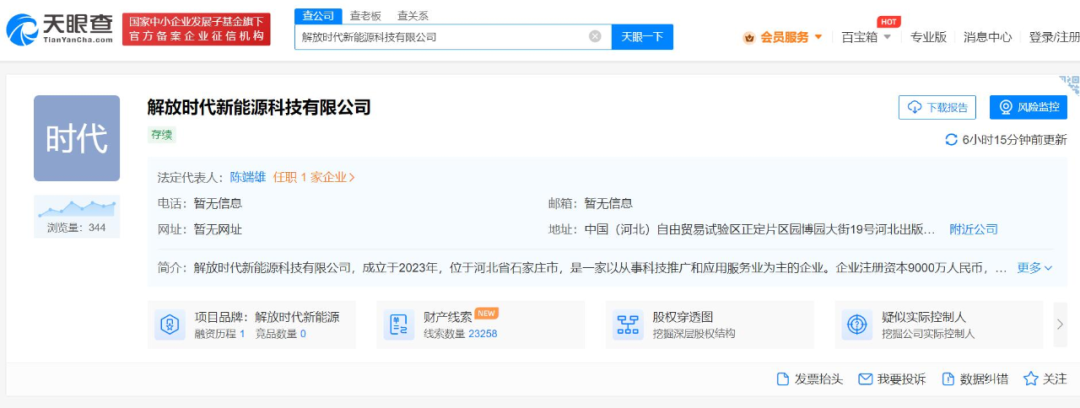
Task: Click the 存续 status tag
Action: pyautogui.click(x=161, y=135)
